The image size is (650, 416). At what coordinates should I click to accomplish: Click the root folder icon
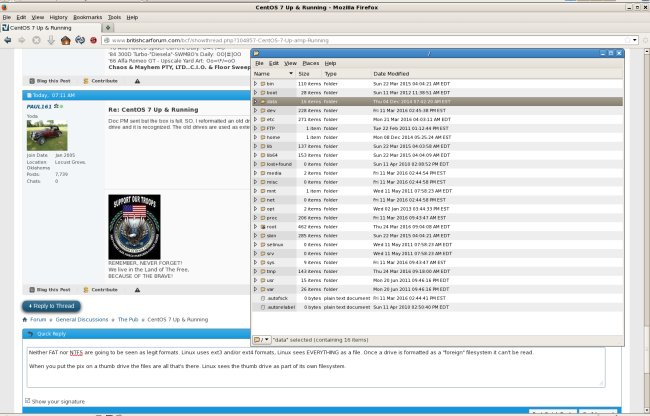[263, 227]
